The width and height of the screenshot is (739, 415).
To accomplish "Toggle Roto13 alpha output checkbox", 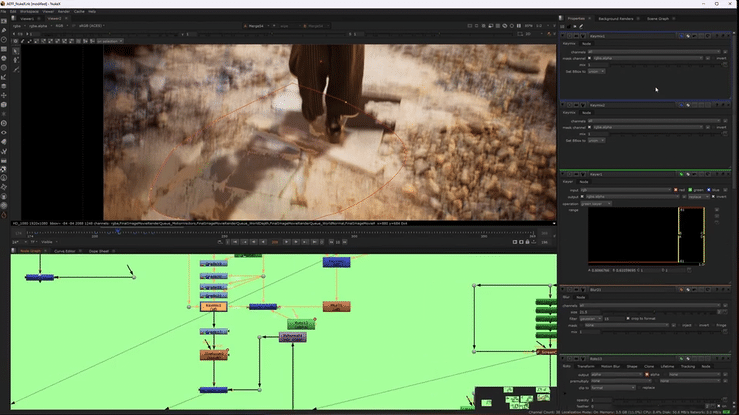I will point(647,374).
